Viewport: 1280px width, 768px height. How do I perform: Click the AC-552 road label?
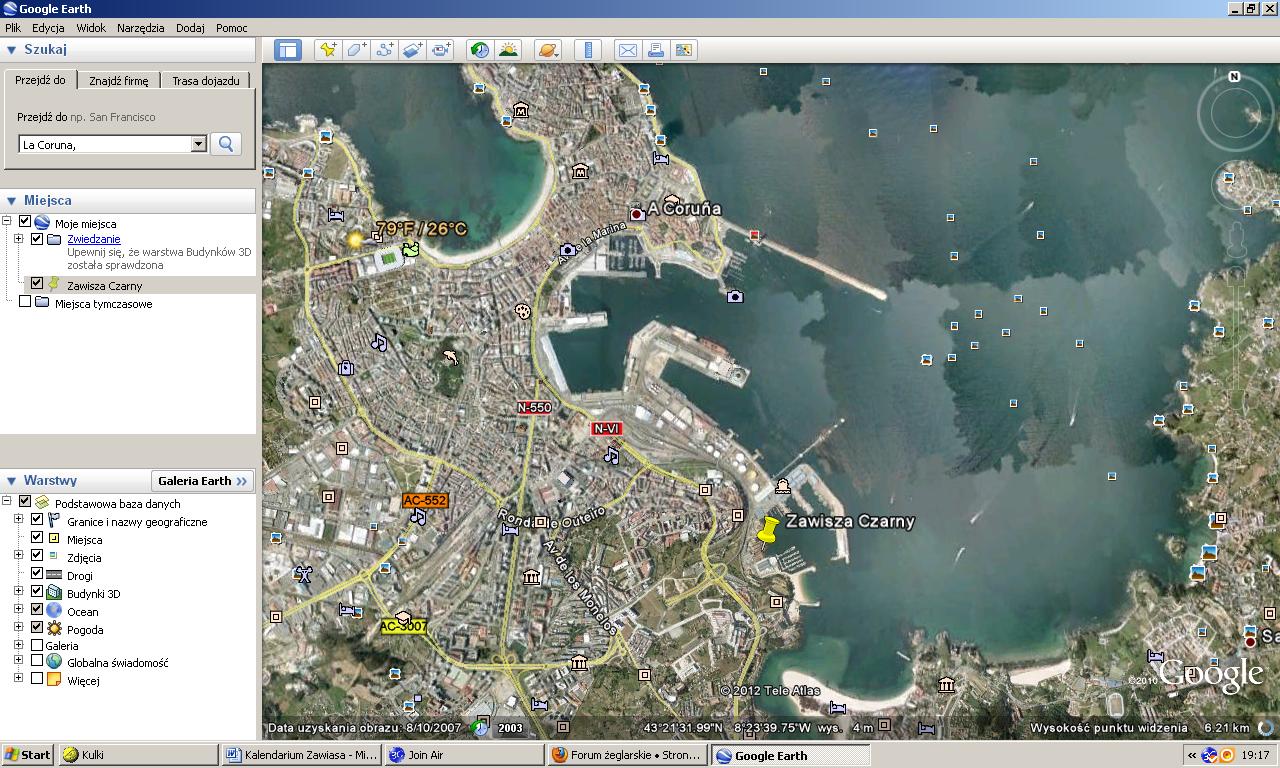pos(425,500)
